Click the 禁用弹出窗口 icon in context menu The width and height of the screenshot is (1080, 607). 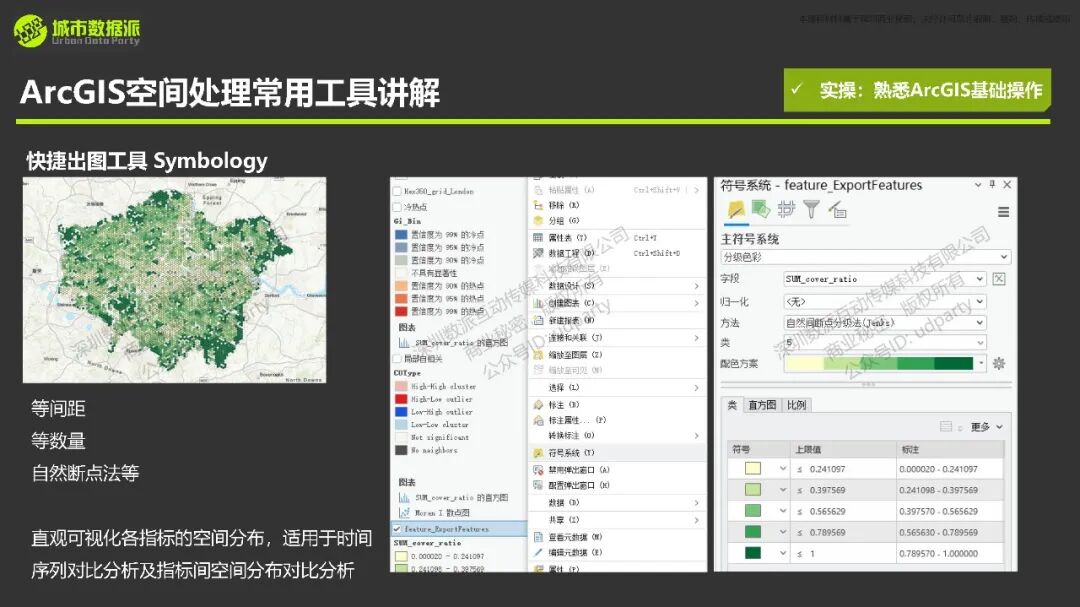pos(539,470)
